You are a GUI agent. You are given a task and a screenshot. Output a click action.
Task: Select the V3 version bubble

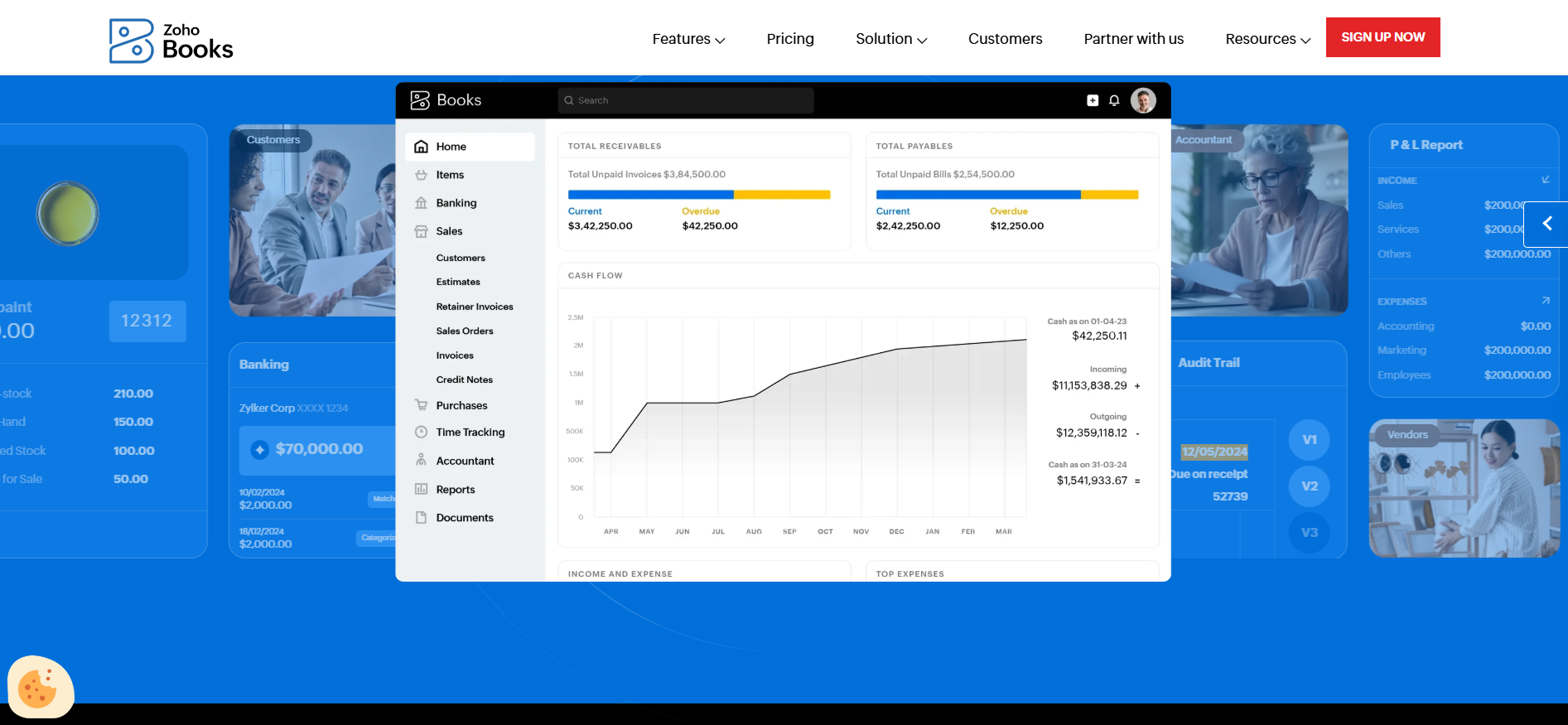(x=1310, y=532)
